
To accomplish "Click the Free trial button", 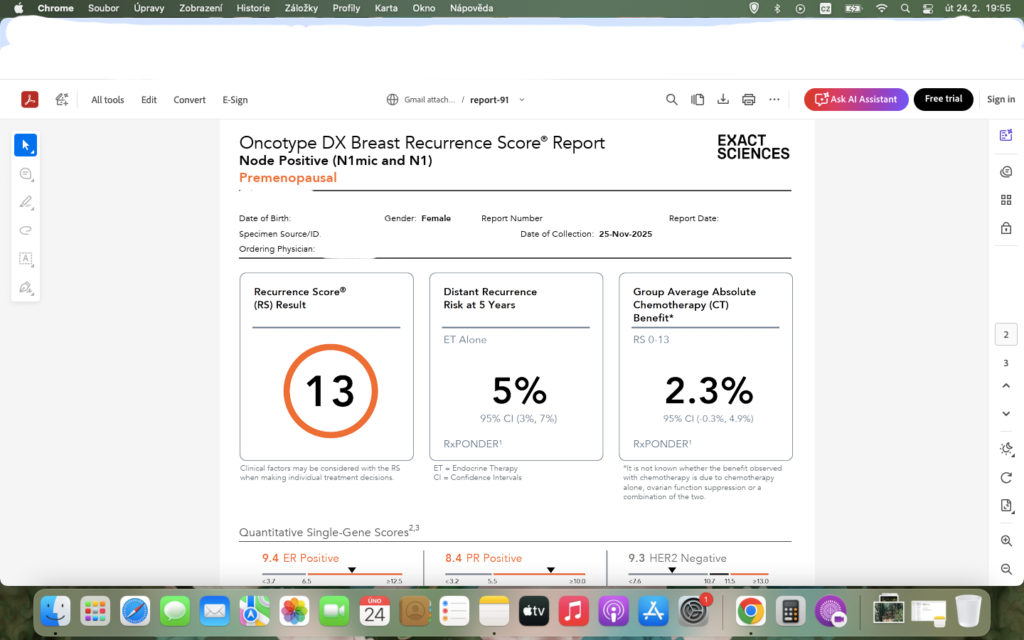I will (x=943, y=100).
